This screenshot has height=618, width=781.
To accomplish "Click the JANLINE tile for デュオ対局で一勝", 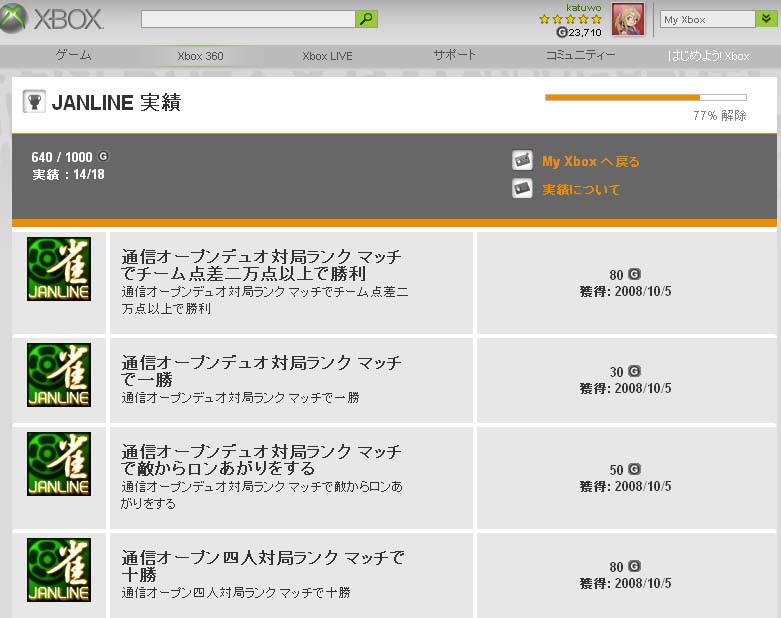I will 59,375.
